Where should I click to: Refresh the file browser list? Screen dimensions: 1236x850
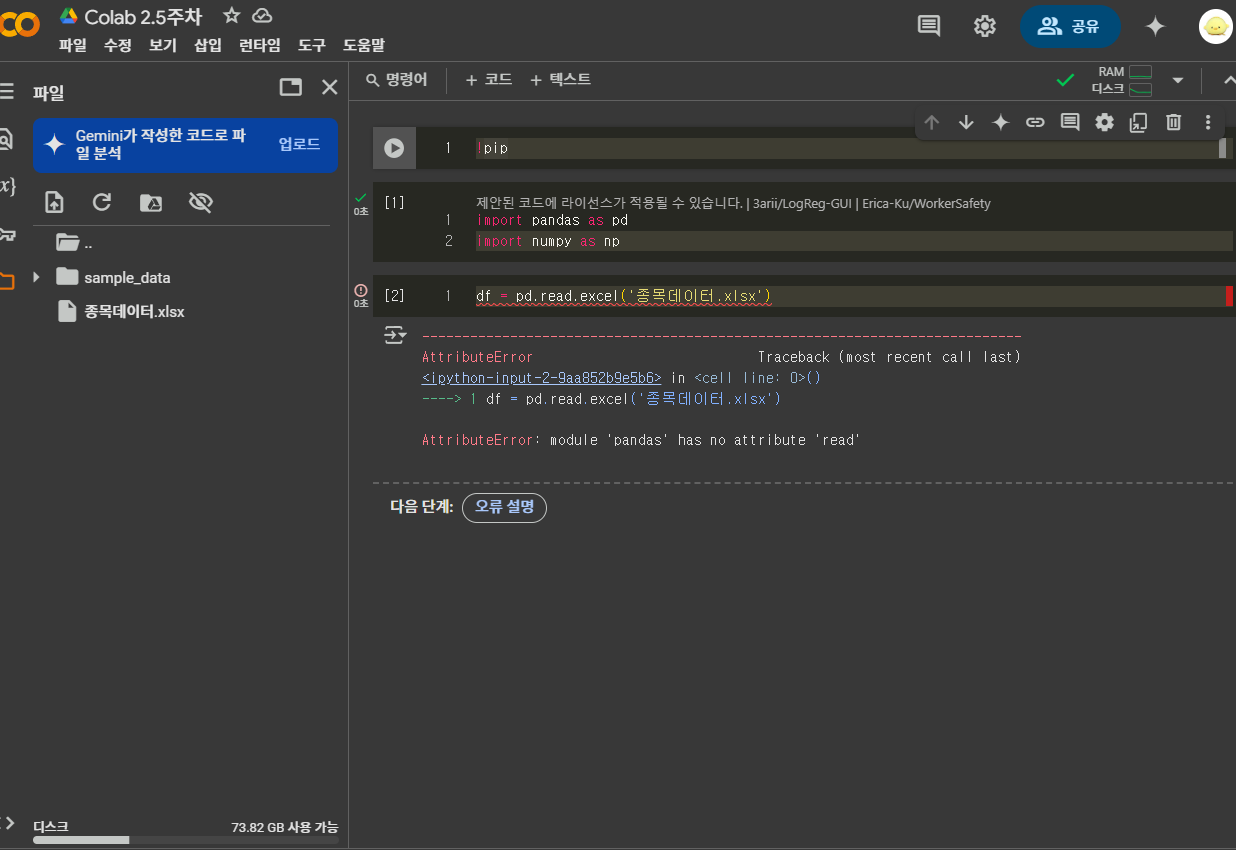click(x=102, y=203)
